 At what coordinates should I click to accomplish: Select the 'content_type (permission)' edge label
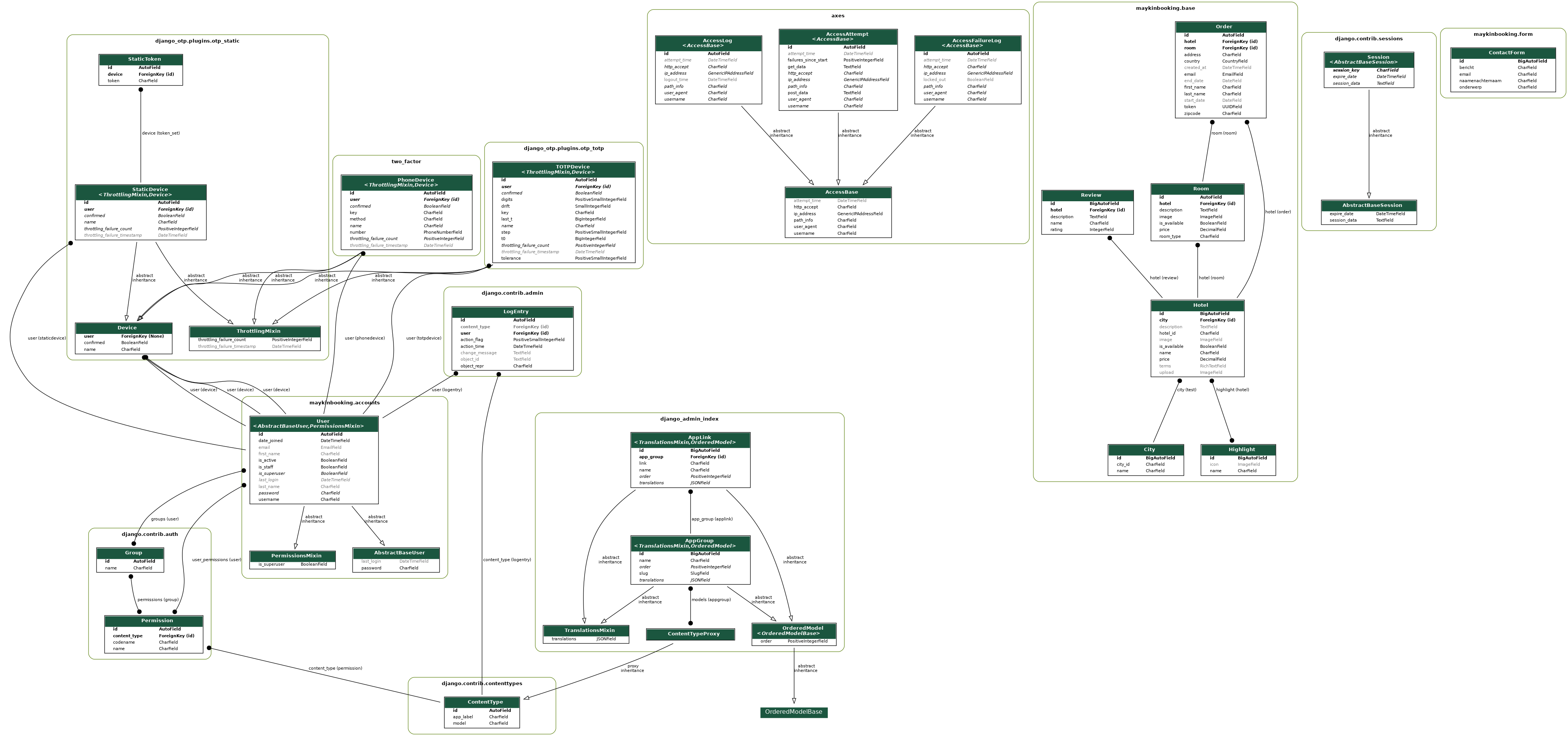tap(335, 669)
